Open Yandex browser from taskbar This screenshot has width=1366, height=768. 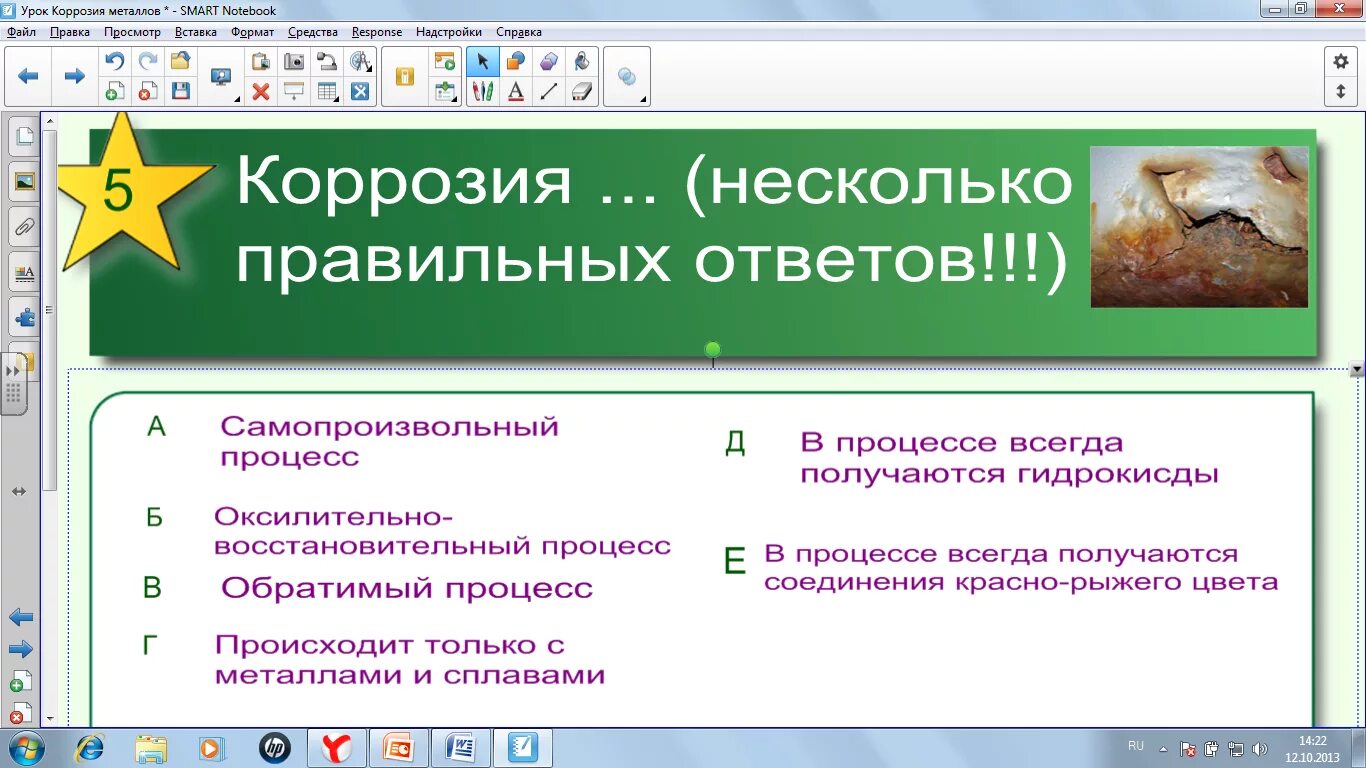[x=337, y=748]
